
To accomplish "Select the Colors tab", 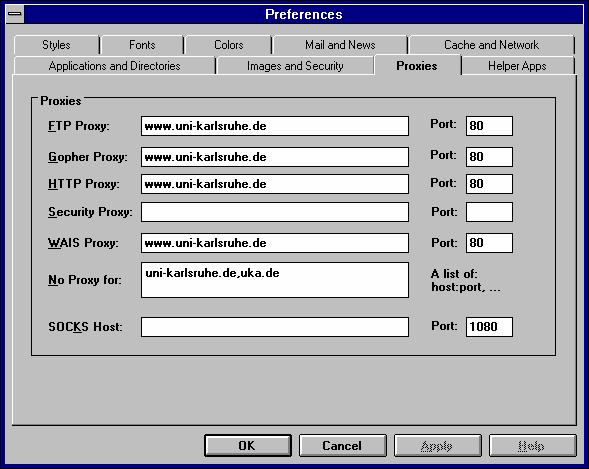I will [x=228, y=45].
